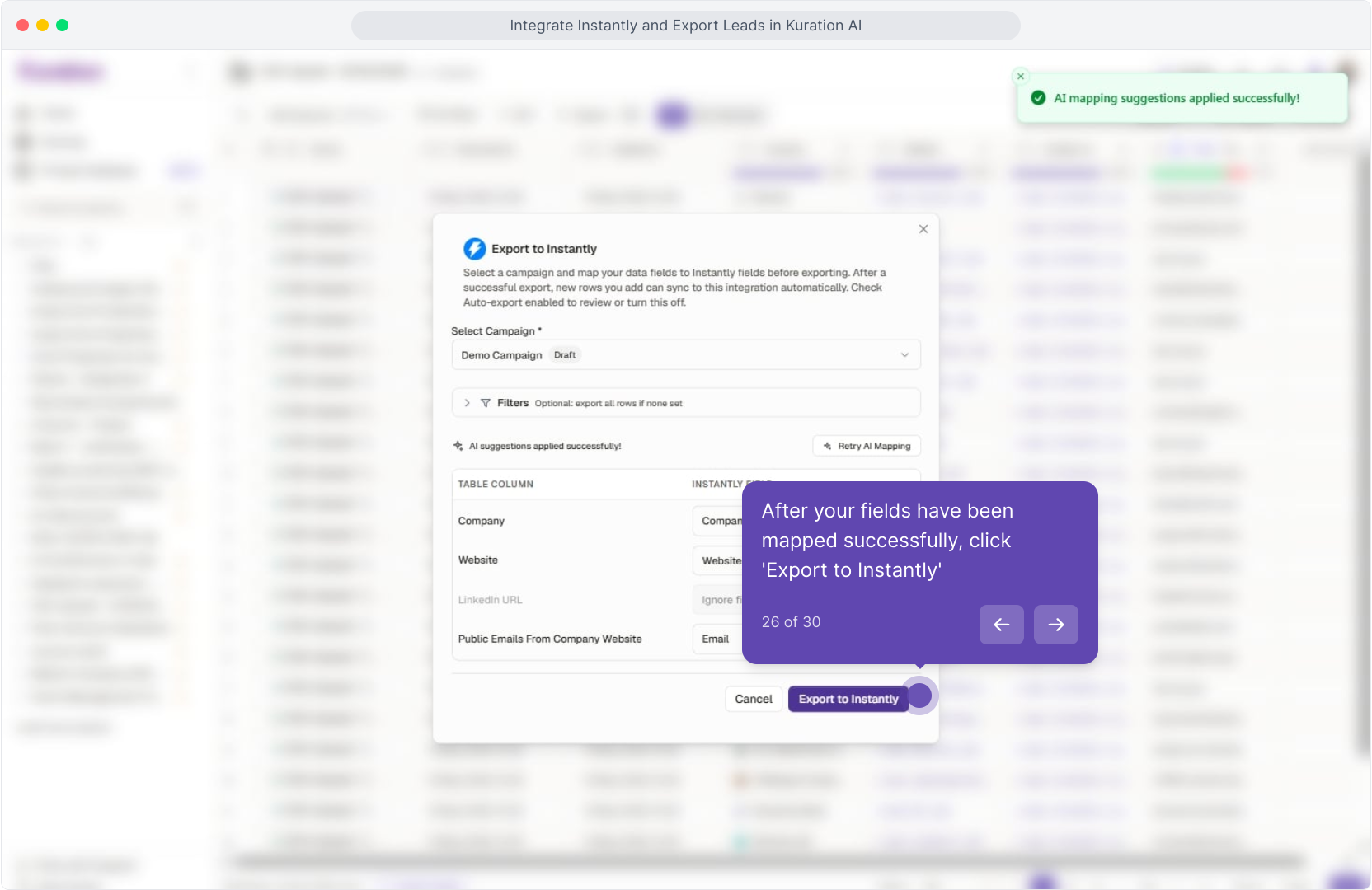Viewport: 1372px width, 890px height.
Task: Cancel the export dialog
Action: tap(754, 699)
